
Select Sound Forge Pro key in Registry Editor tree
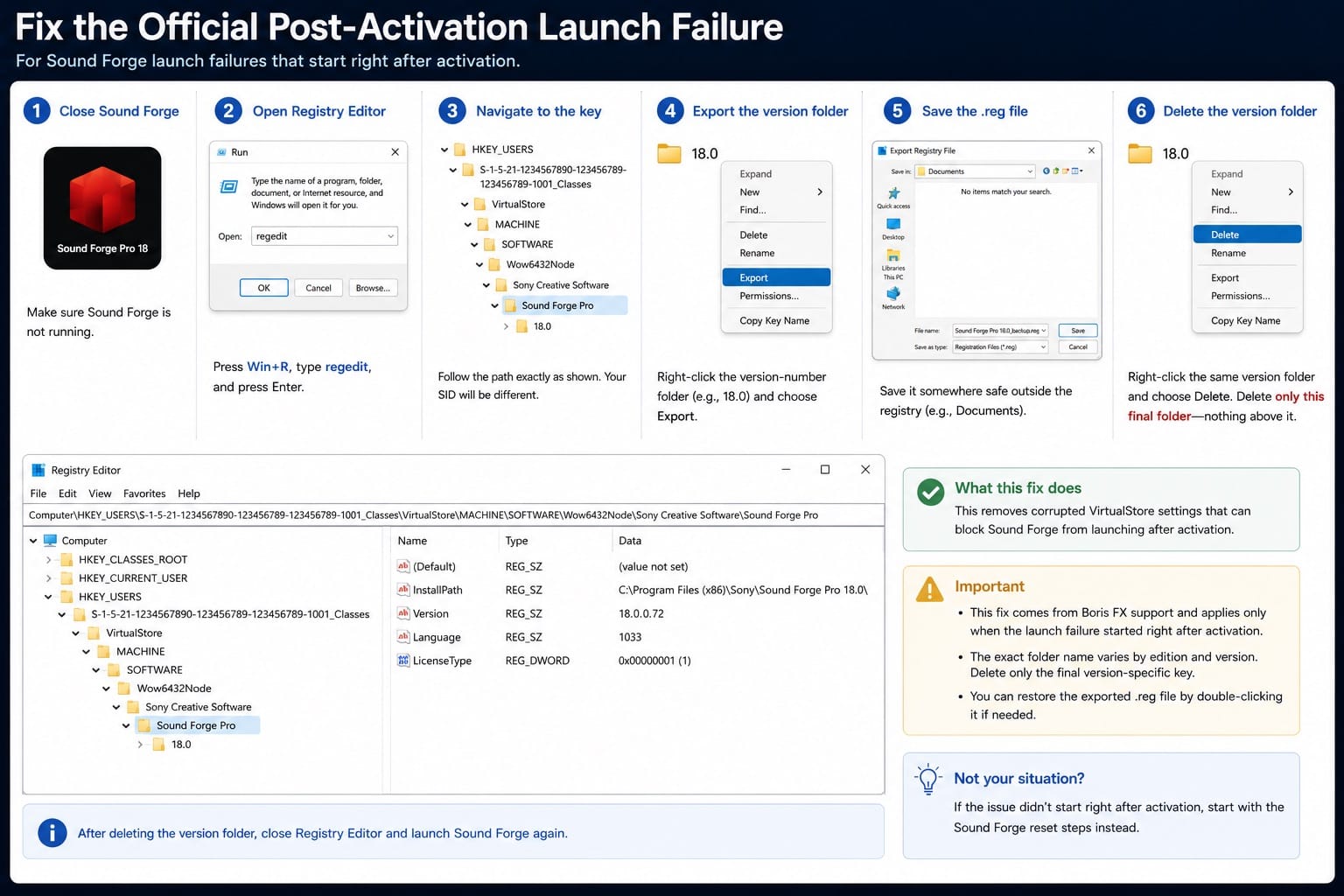click(196, 725)
